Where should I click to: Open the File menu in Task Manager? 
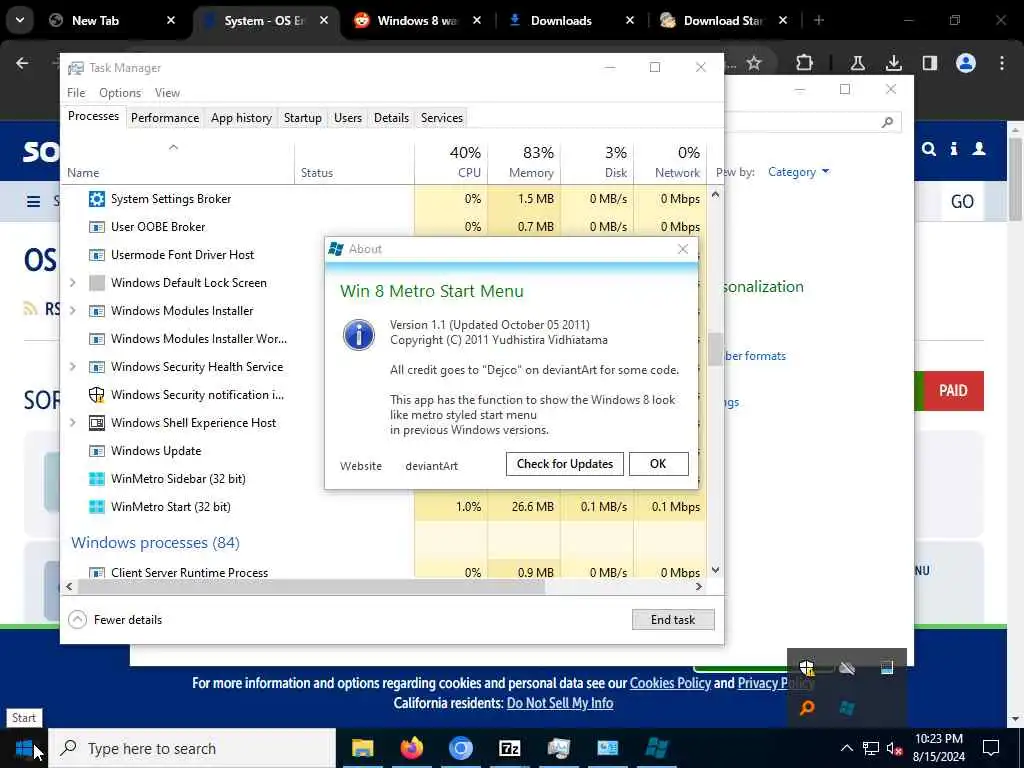76,93
